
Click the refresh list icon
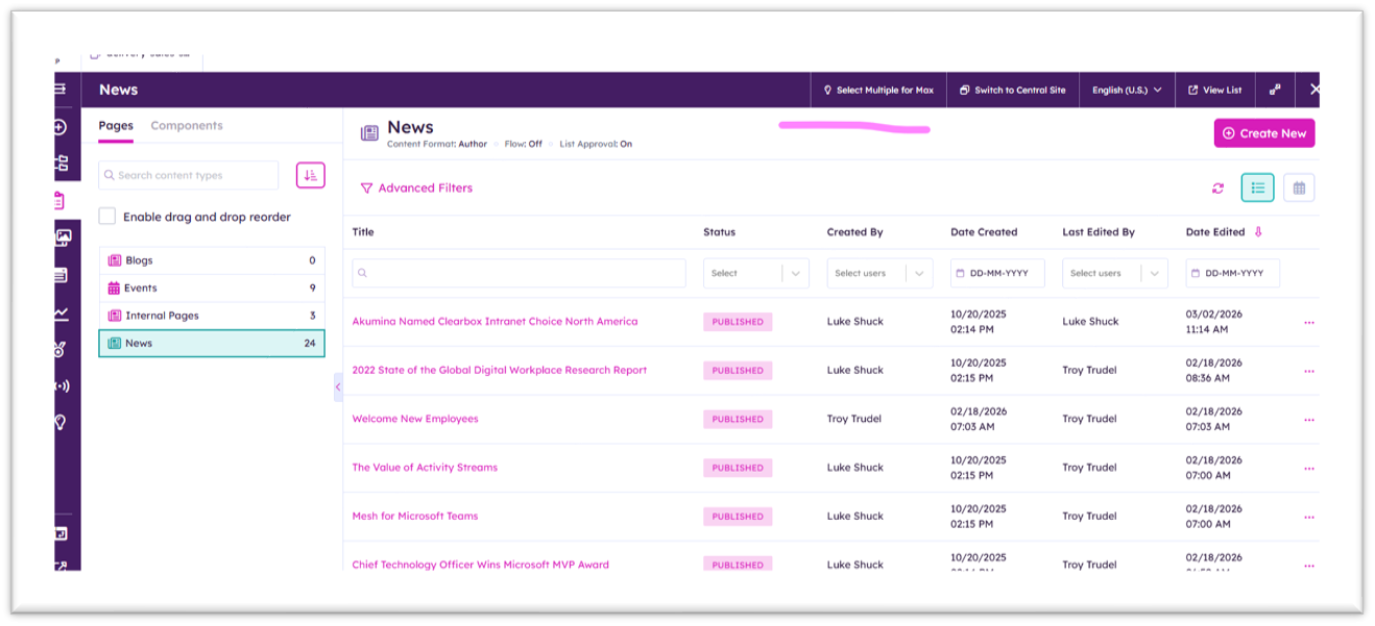click(x=1217, y=188)
